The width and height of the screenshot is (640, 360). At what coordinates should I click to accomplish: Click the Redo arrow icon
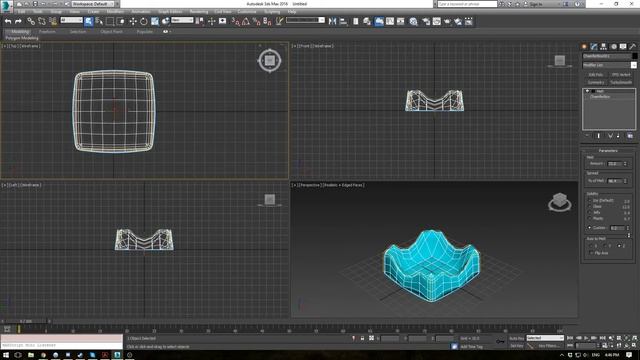pos(18,21)
